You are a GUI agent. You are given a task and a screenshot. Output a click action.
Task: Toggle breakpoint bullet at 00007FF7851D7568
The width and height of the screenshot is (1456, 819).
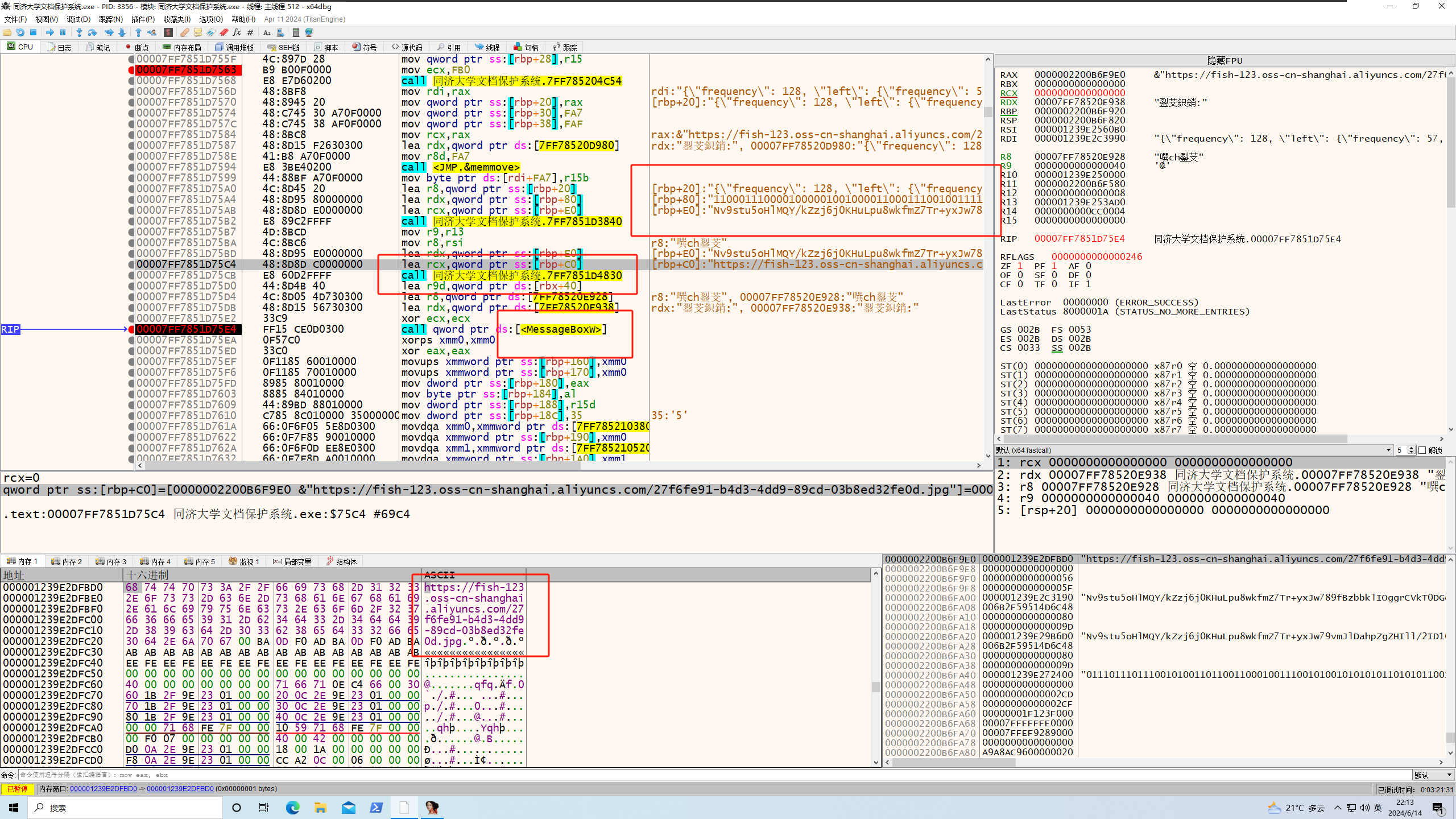point(131,81)
